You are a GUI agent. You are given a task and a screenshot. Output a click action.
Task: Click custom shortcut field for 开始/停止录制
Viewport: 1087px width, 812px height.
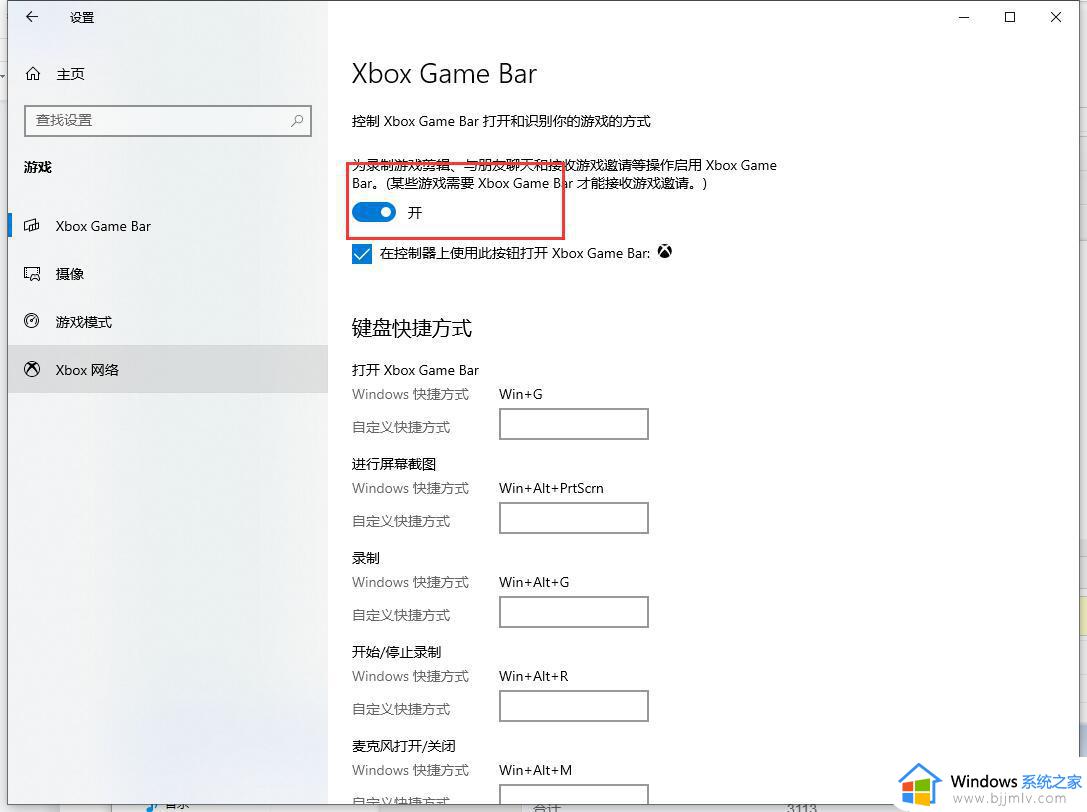pyautogui.click(x=573, y=706)
